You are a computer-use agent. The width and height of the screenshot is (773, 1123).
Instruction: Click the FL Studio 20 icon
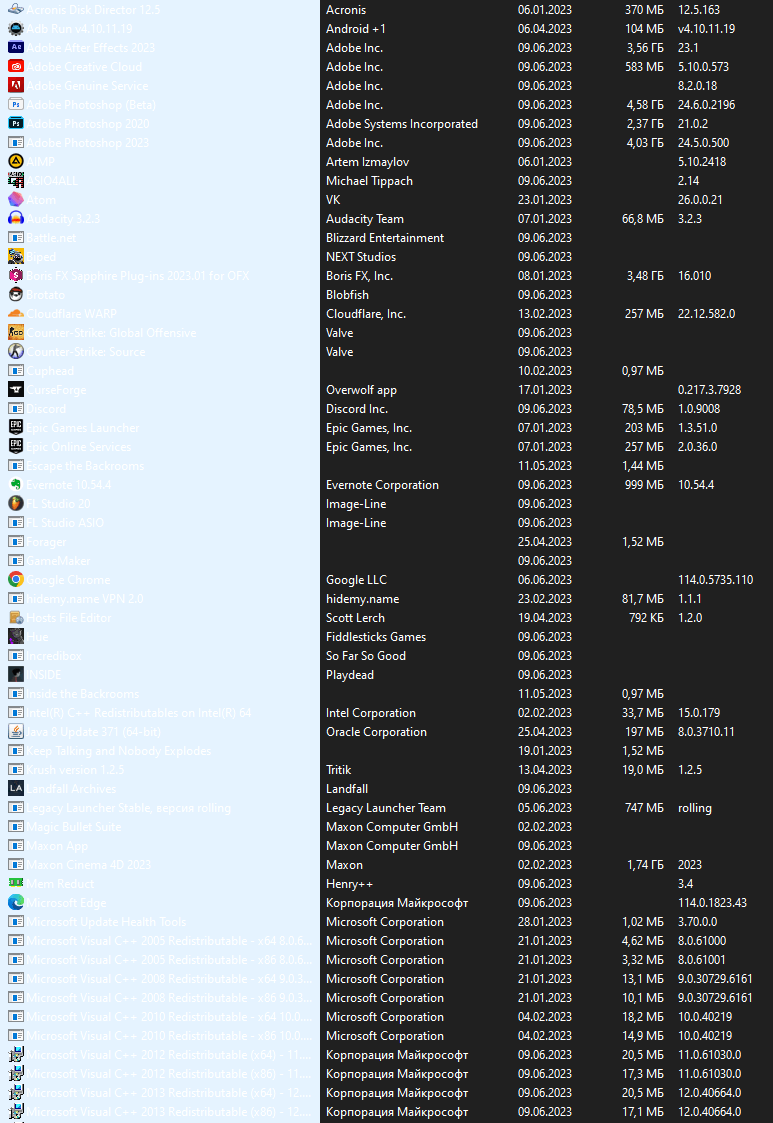[15, 503]
